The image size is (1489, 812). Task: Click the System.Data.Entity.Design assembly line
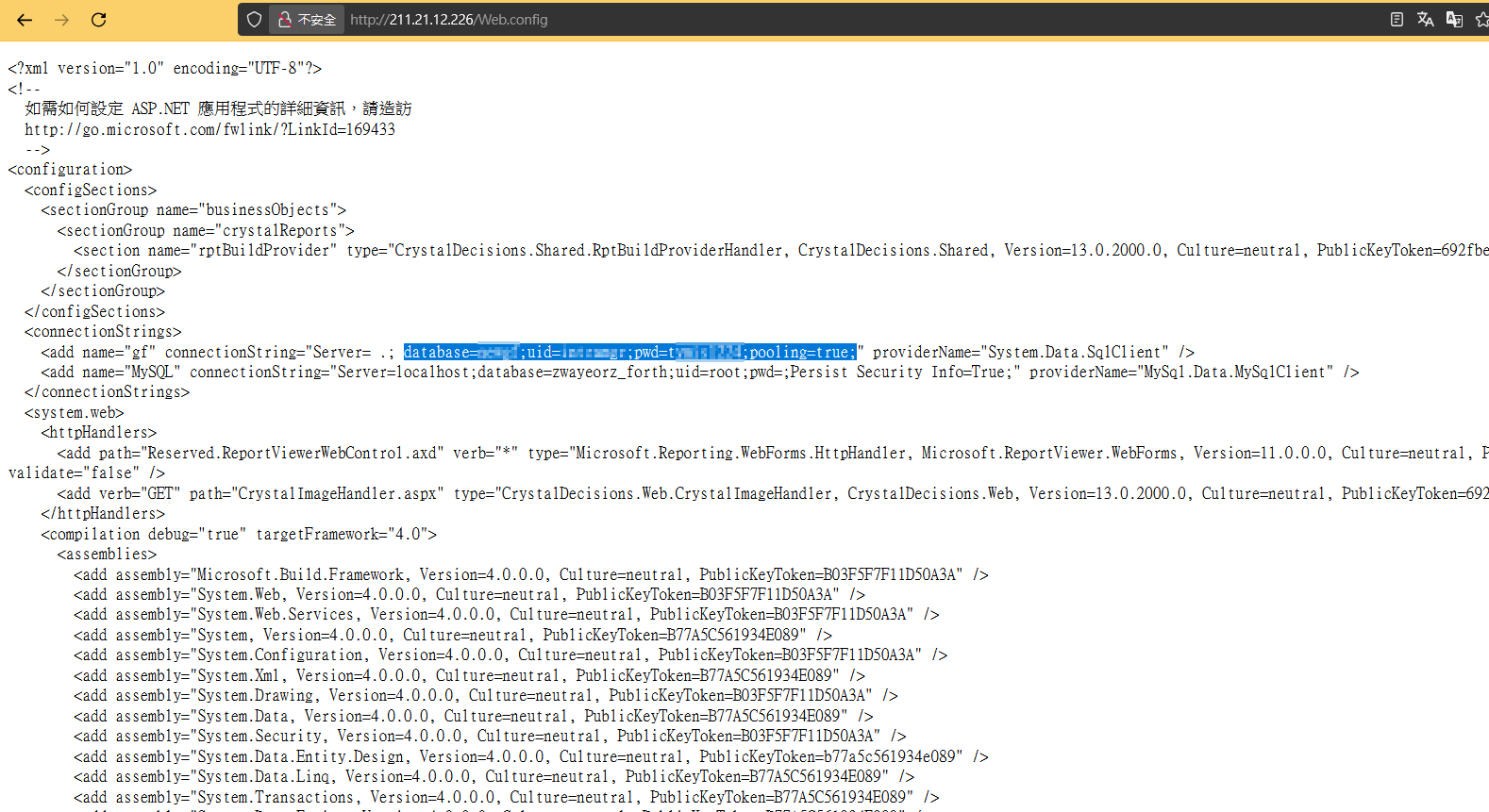(x=531, y=757)
